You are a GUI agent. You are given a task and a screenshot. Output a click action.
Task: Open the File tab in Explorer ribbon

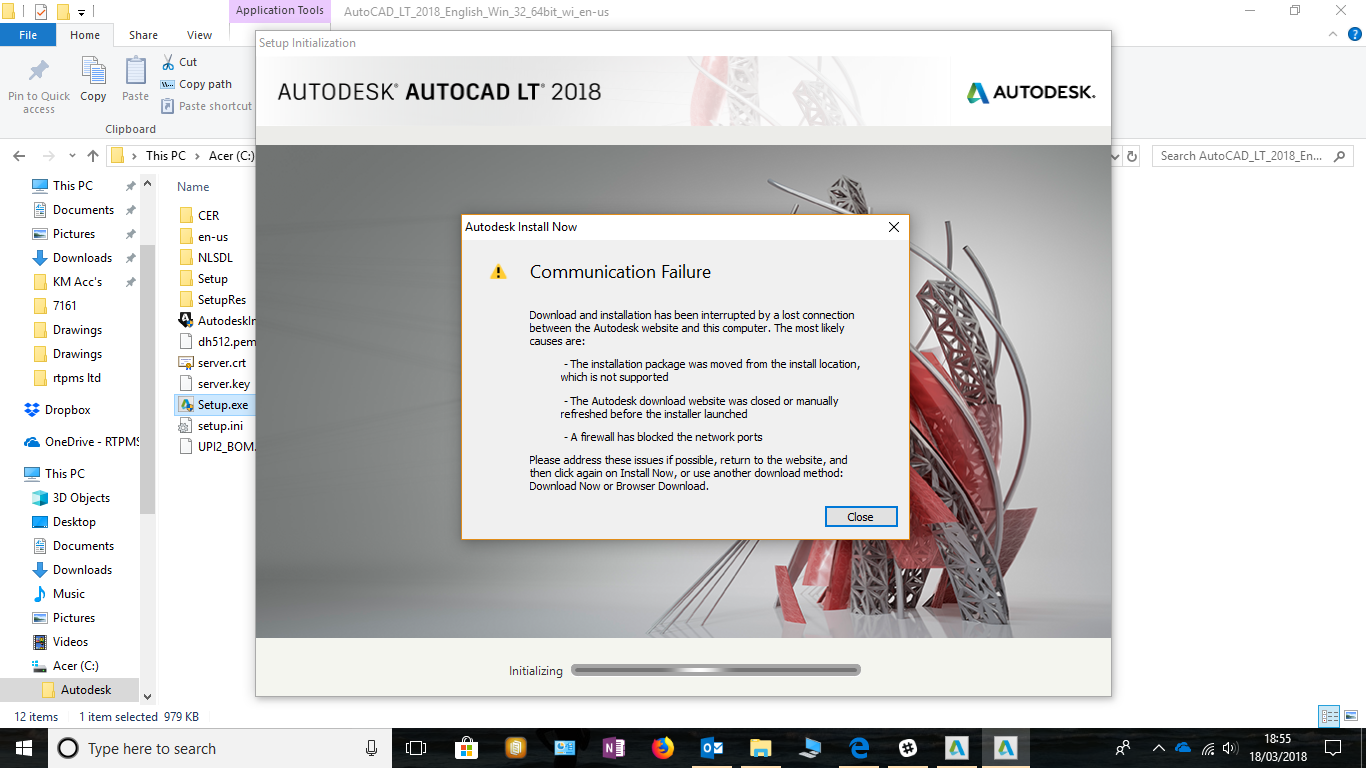point(28,35)
